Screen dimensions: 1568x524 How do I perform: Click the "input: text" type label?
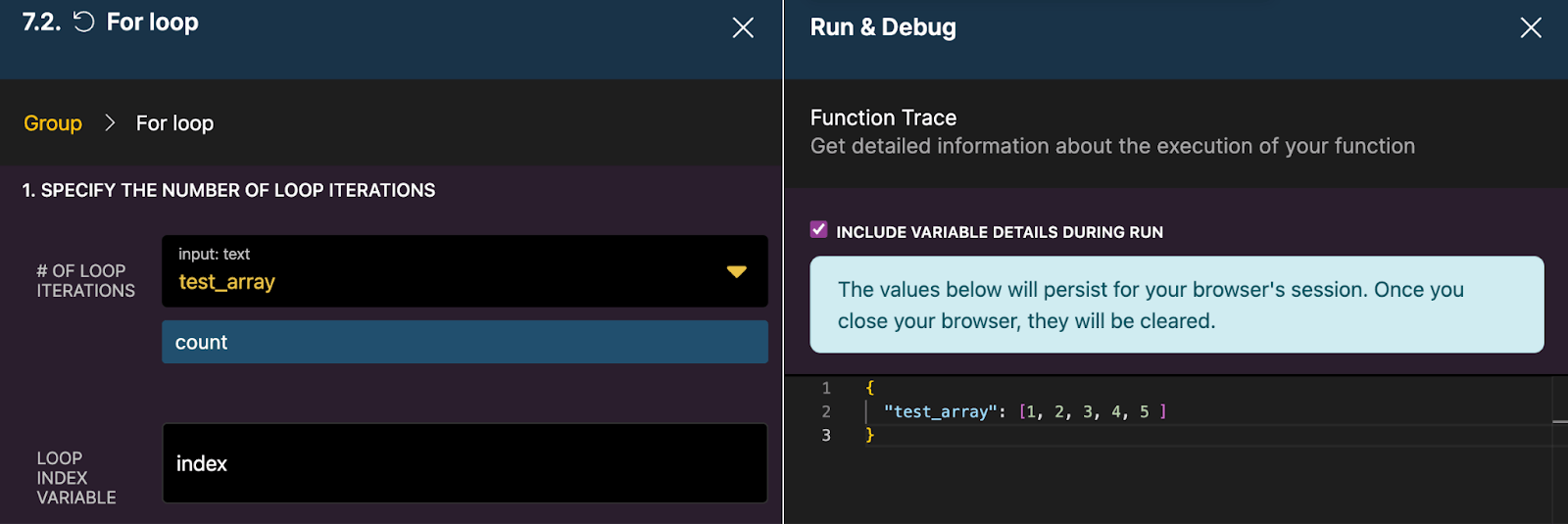pyautogui.click(x=214, y=255)
